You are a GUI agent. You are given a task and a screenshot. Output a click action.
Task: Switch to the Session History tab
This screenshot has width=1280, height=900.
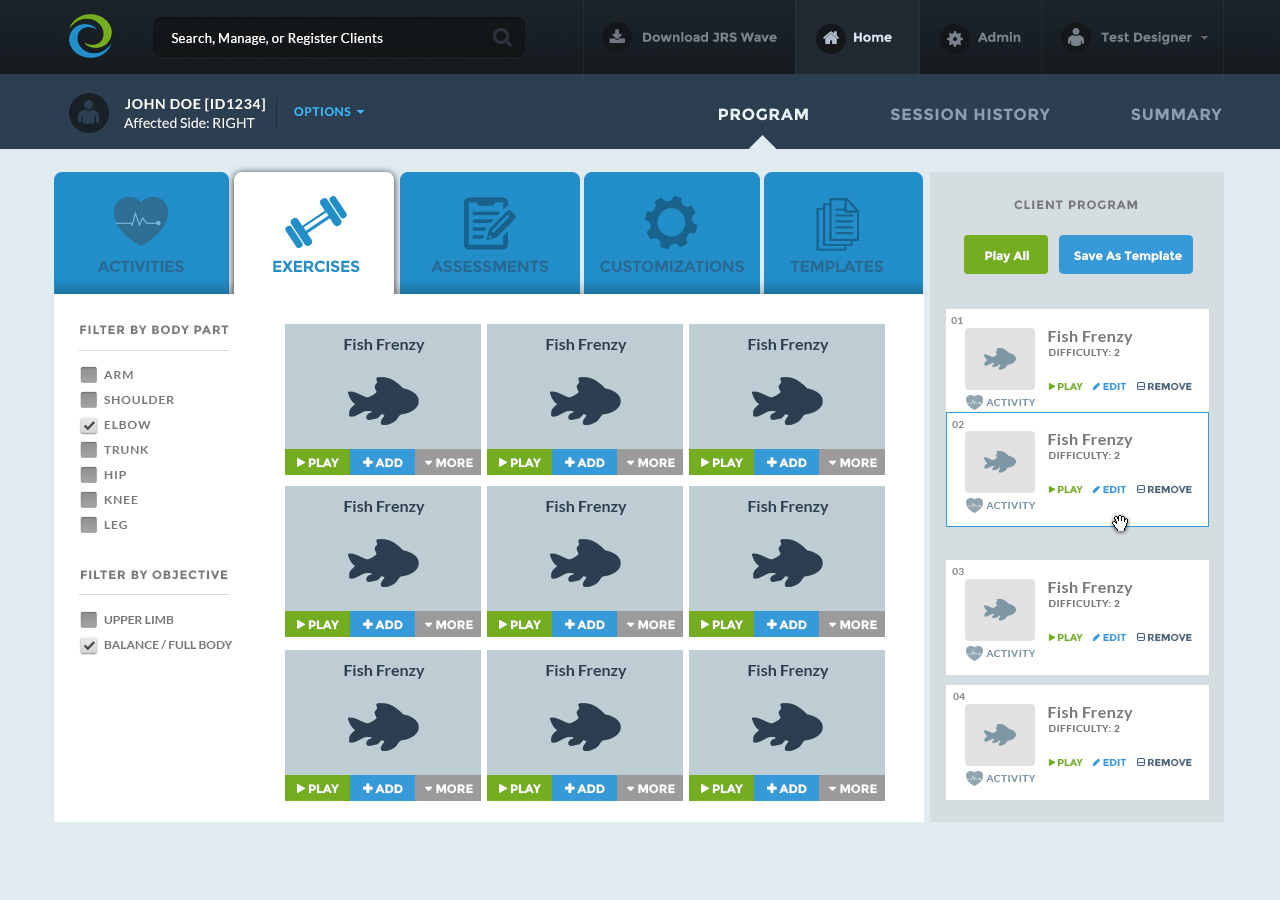(x=970, y=114)
